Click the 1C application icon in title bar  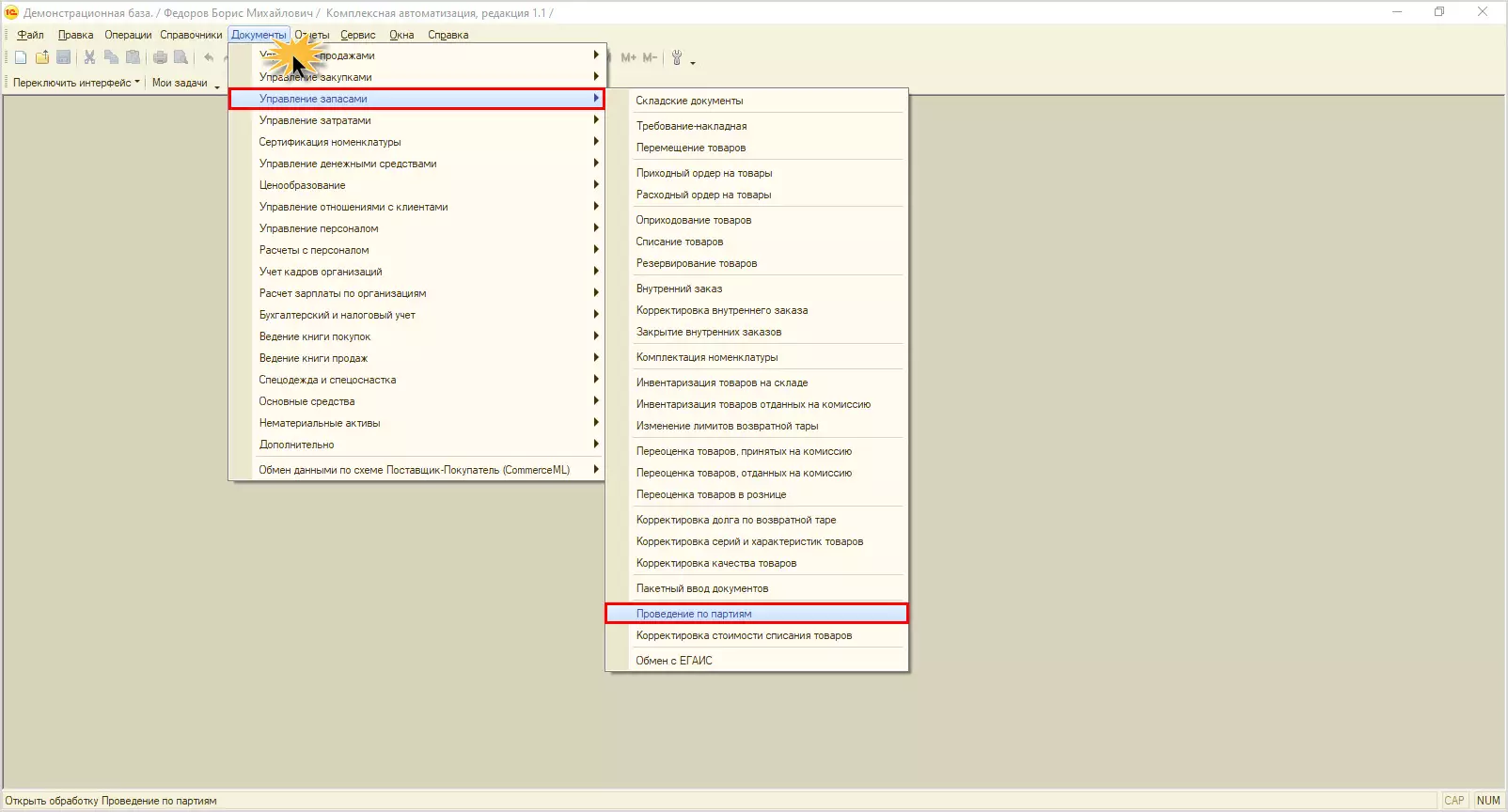[x=11, y=12]
